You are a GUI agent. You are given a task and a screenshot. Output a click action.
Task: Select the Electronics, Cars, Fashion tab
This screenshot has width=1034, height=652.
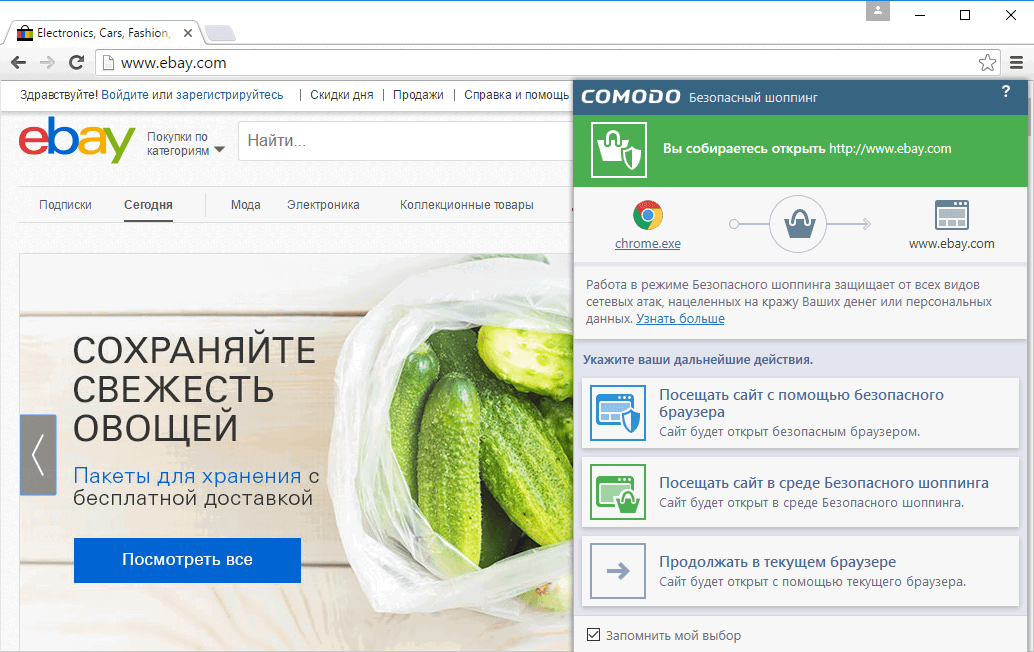[x=102, y=33]
